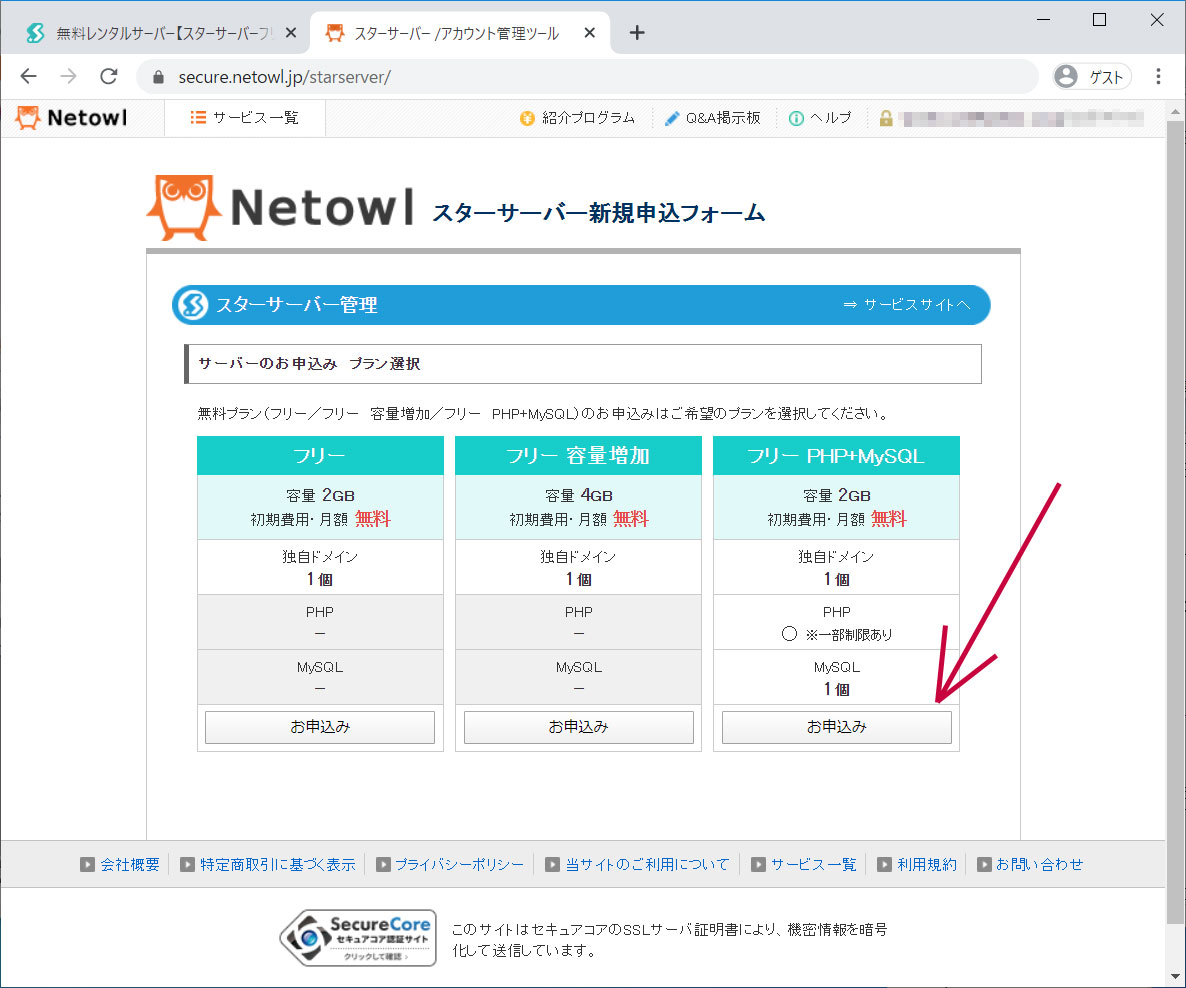Click the address bar URL field
This screenshot has width=1186, height=988.
click(x=587, y=77)
